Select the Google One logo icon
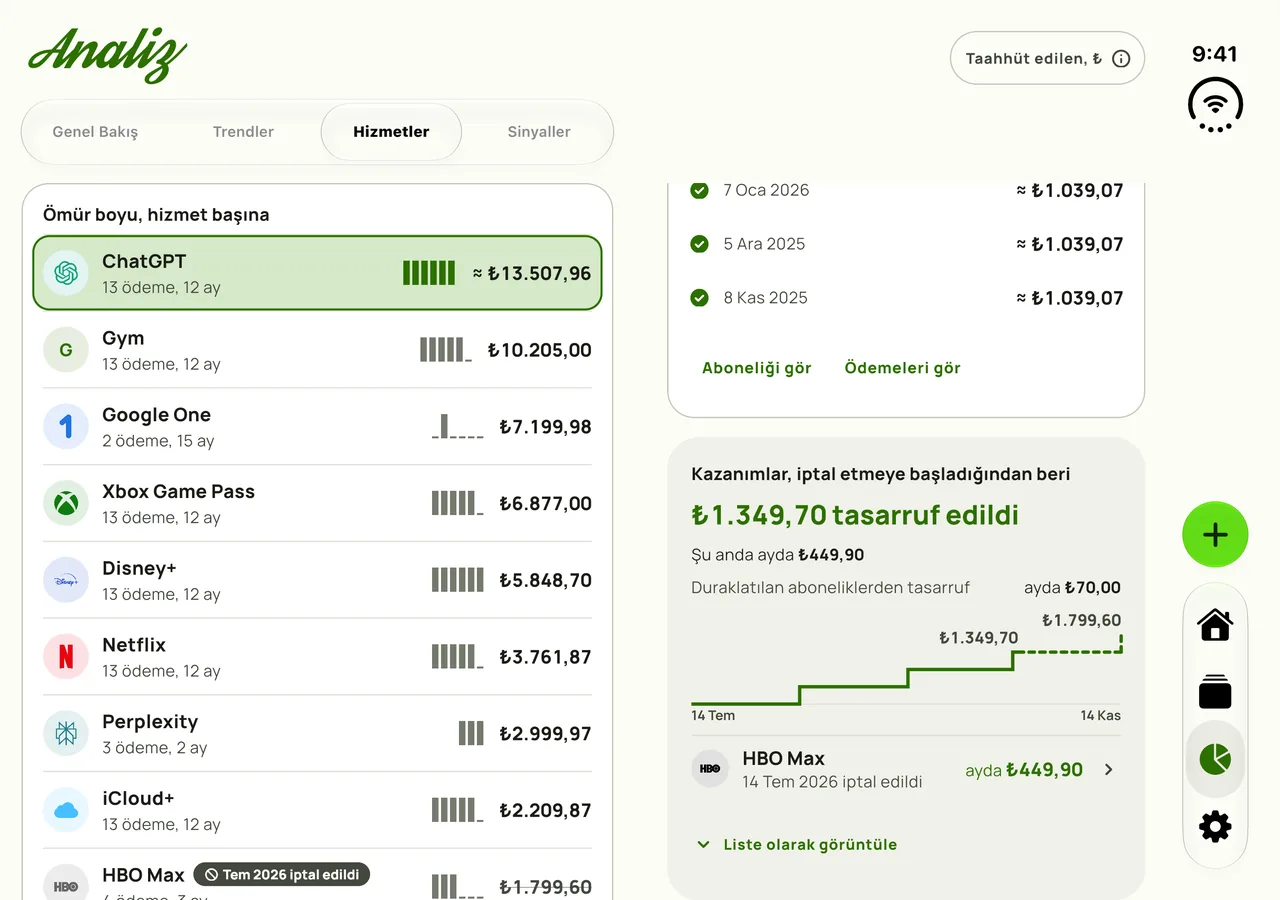 pyautogui.click(x=66, y=427)
